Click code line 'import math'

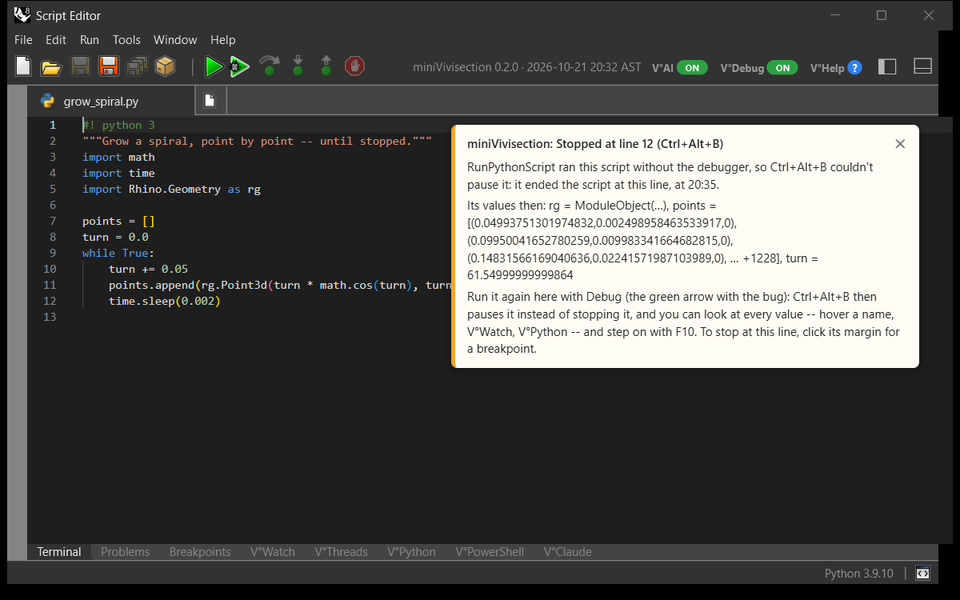119,157
